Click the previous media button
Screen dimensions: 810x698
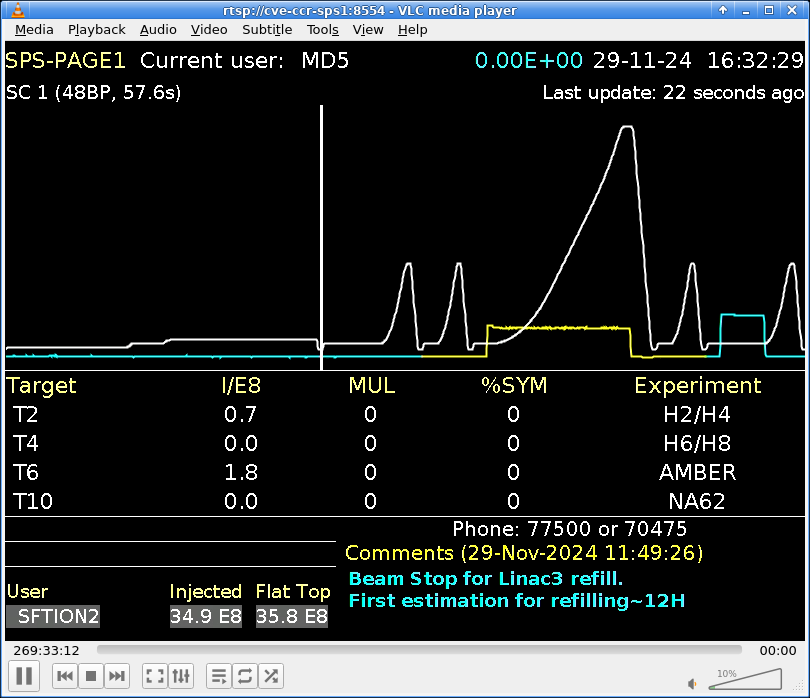(x=65, y=677)
